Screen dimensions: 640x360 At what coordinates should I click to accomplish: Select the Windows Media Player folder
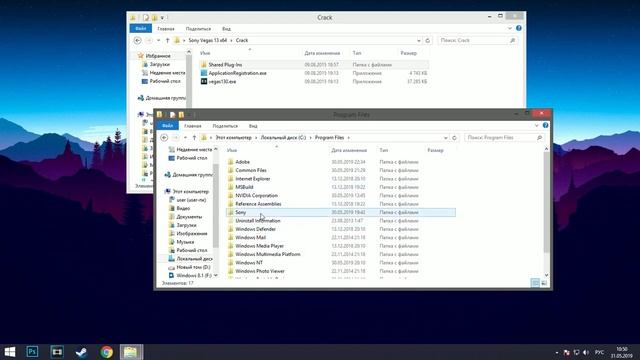340,246
